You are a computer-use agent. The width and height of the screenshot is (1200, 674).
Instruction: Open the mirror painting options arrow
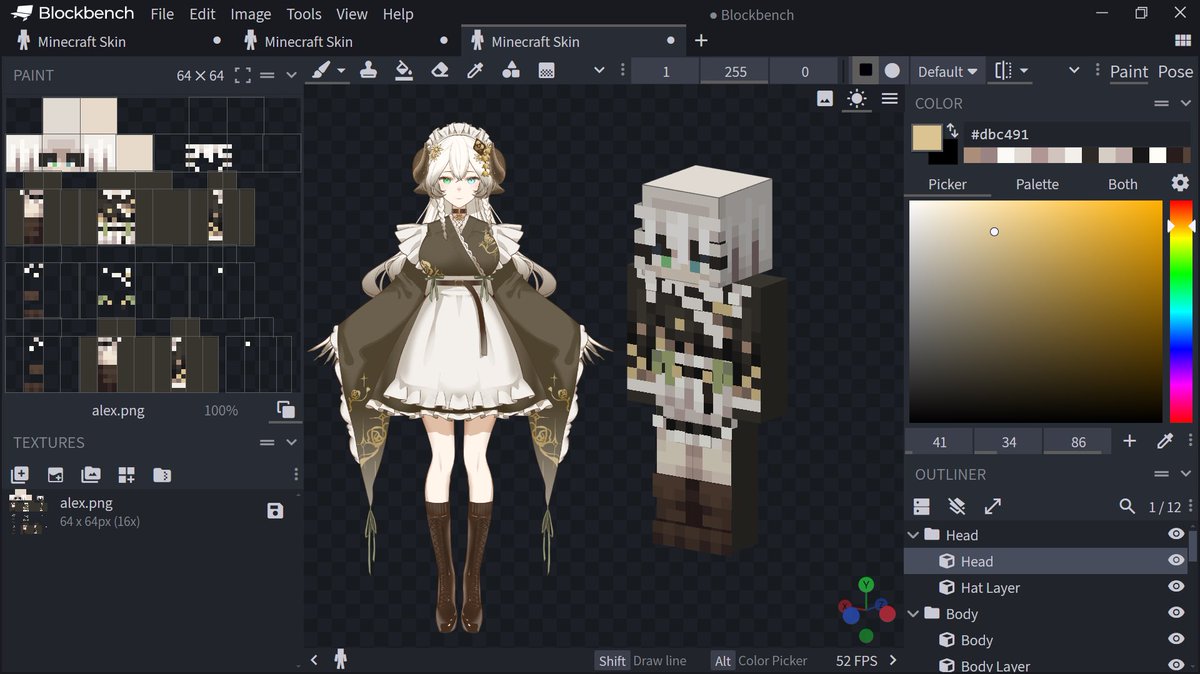(1024, 71)
